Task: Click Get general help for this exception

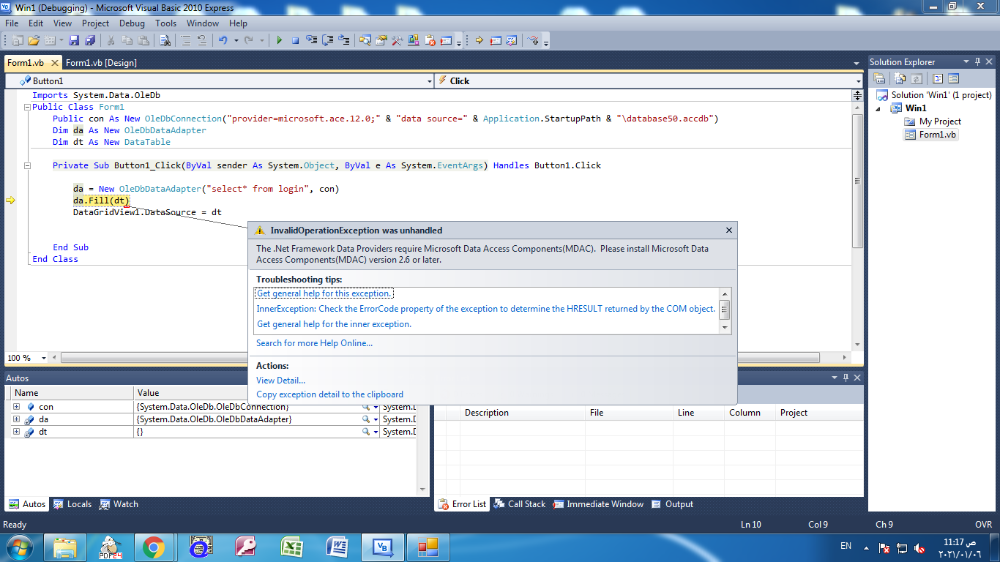Action: point(324,293)
